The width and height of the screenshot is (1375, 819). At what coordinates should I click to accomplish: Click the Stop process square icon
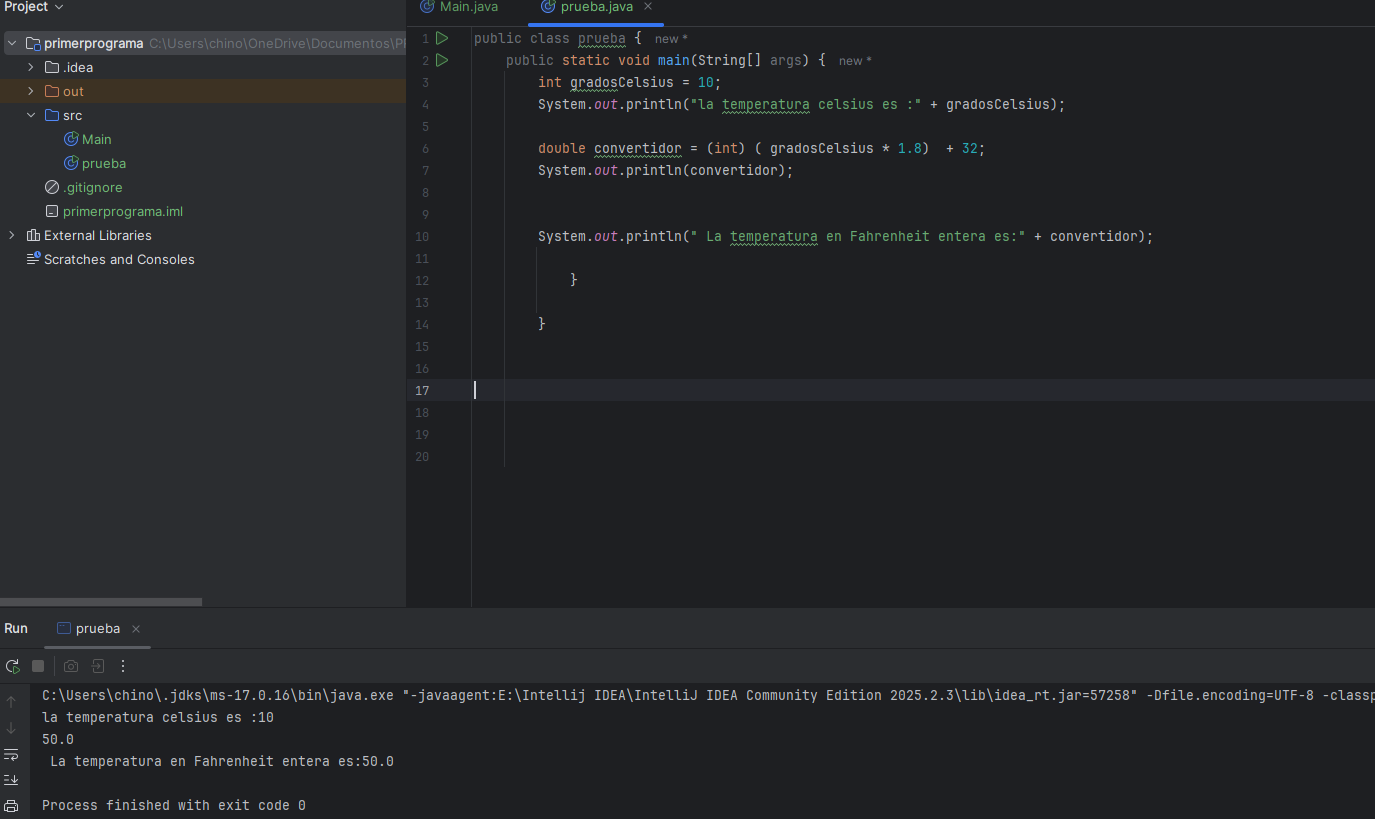(38, 666)
